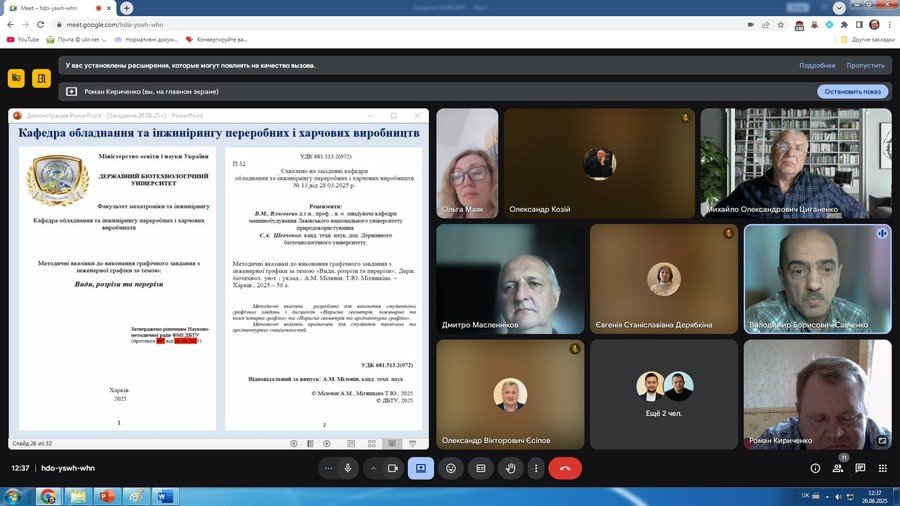The width and height of the screenshot is (900, 506).
Task: Open the in-call chat panel
Action: (x=860, y=467)
